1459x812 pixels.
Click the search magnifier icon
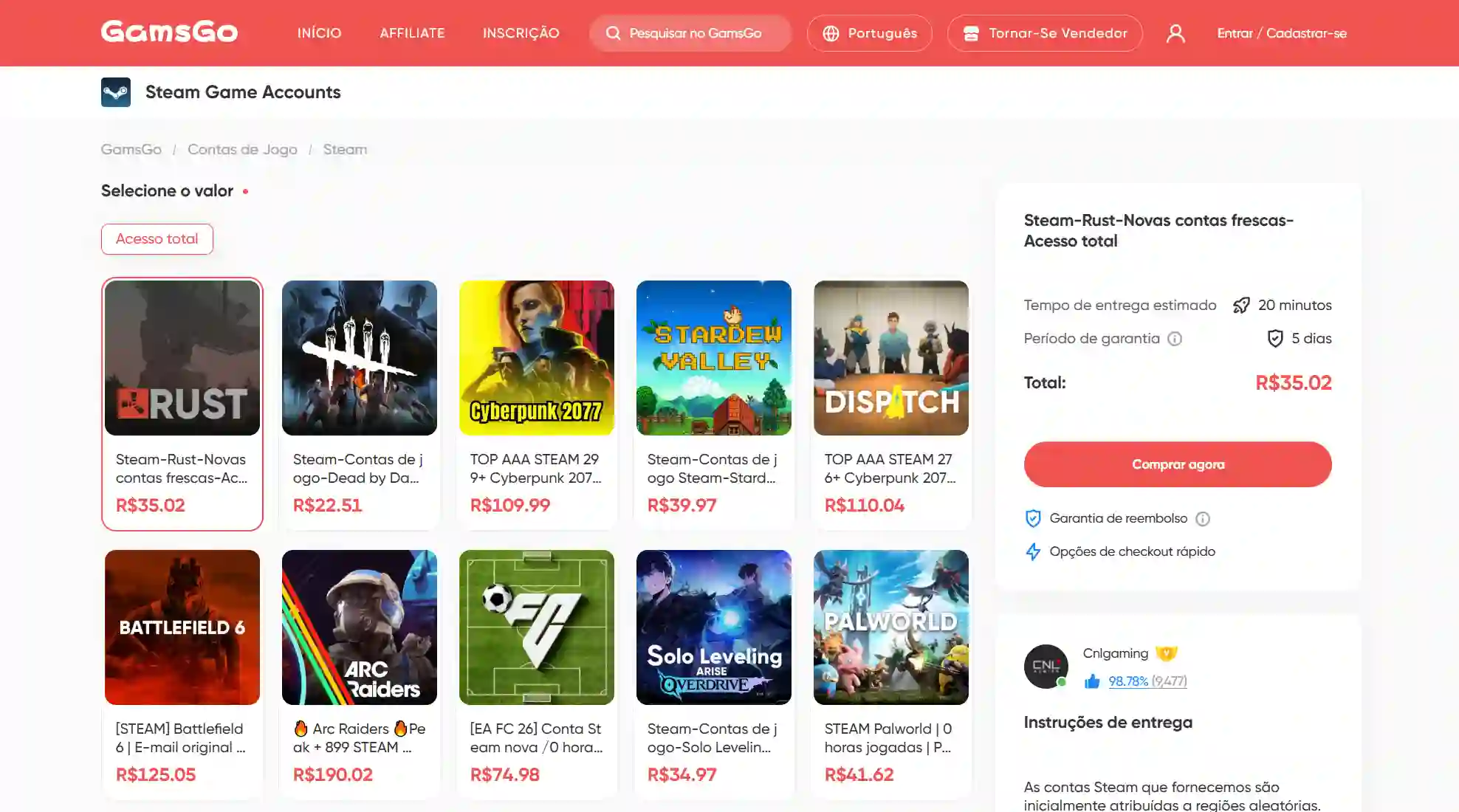(613, 33)
